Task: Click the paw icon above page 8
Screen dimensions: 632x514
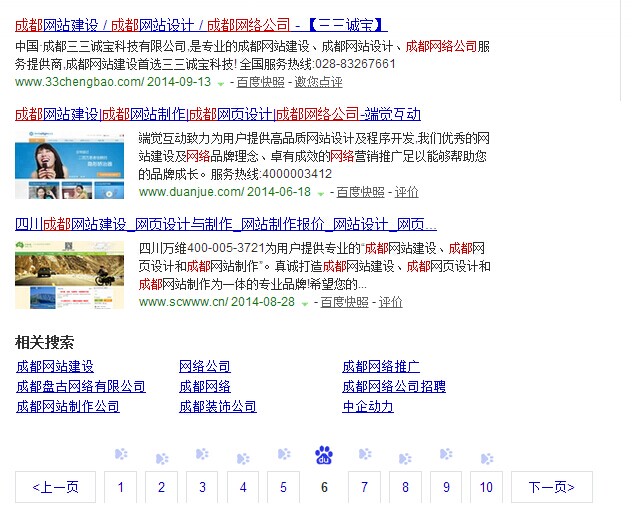Action: (x=405, y=459)
